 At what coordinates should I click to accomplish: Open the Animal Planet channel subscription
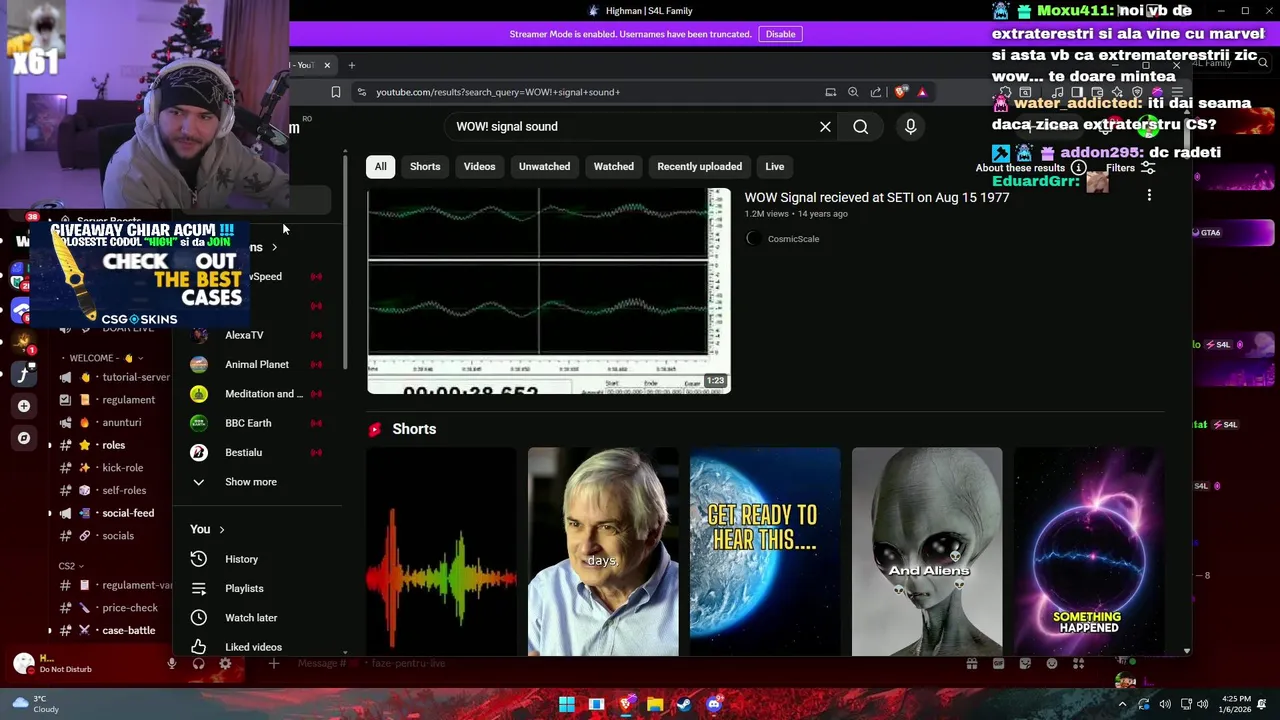257,365
